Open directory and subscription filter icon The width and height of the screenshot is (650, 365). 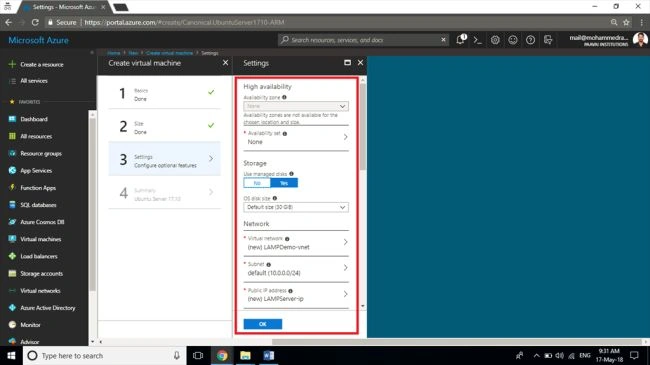point(548,40)
